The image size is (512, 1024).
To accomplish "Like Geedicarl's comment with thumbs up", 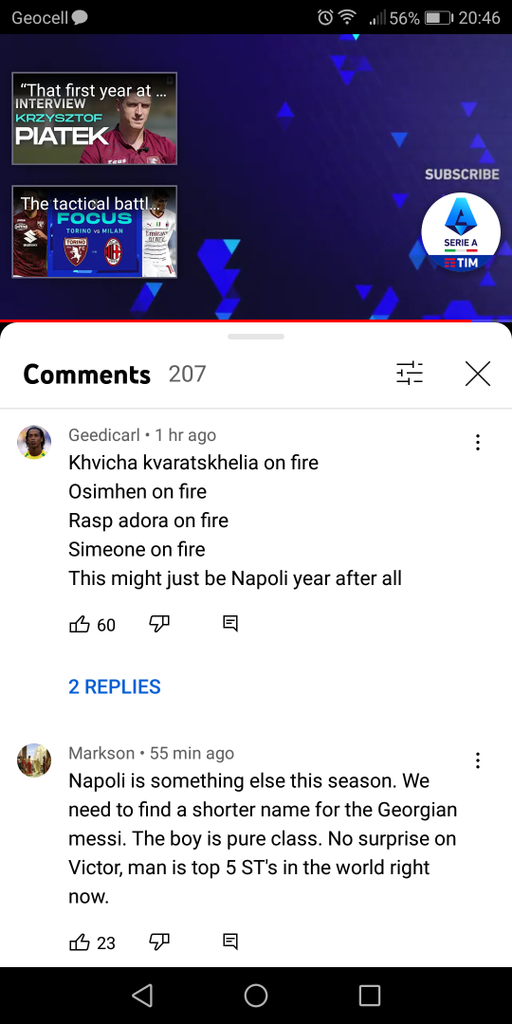I will point(79,624).
